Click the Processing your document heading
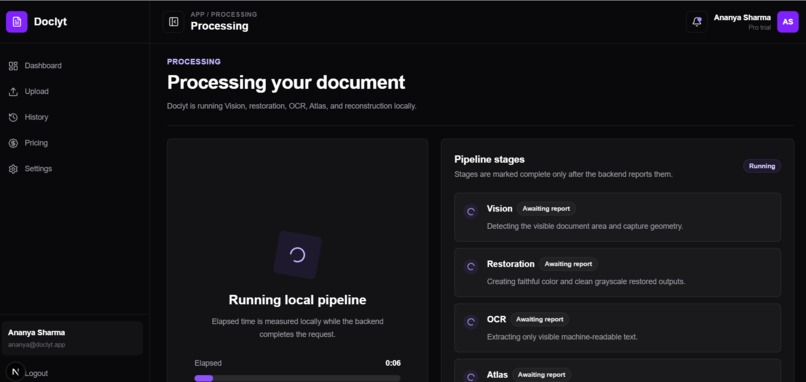The image size is (806, 382). point(286,82)
